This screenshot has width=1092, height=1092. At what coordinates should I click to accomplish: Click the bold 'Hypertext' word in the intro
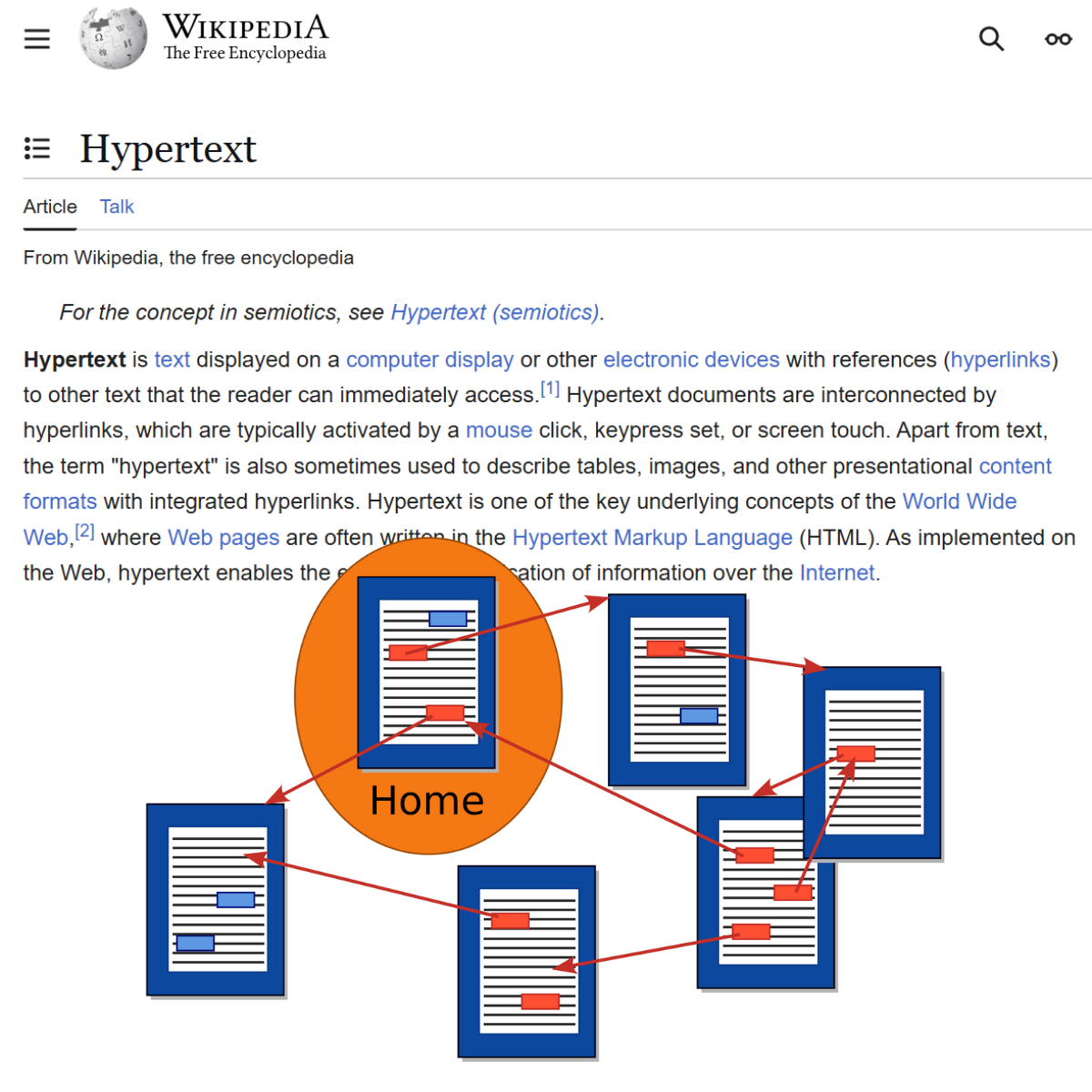click(75, 359)
